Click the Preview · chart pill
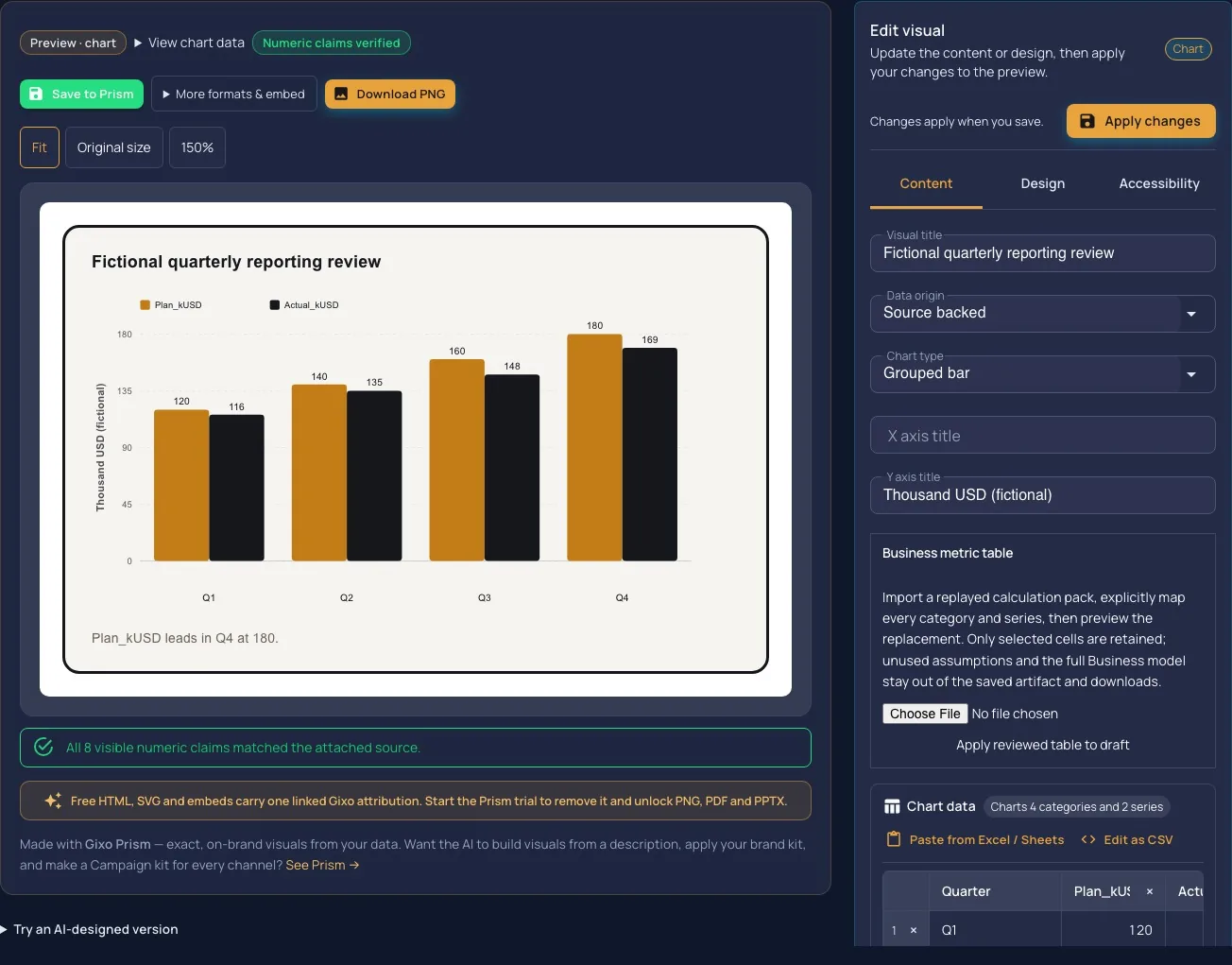The image size is (1232, 965). click(73, 43)
